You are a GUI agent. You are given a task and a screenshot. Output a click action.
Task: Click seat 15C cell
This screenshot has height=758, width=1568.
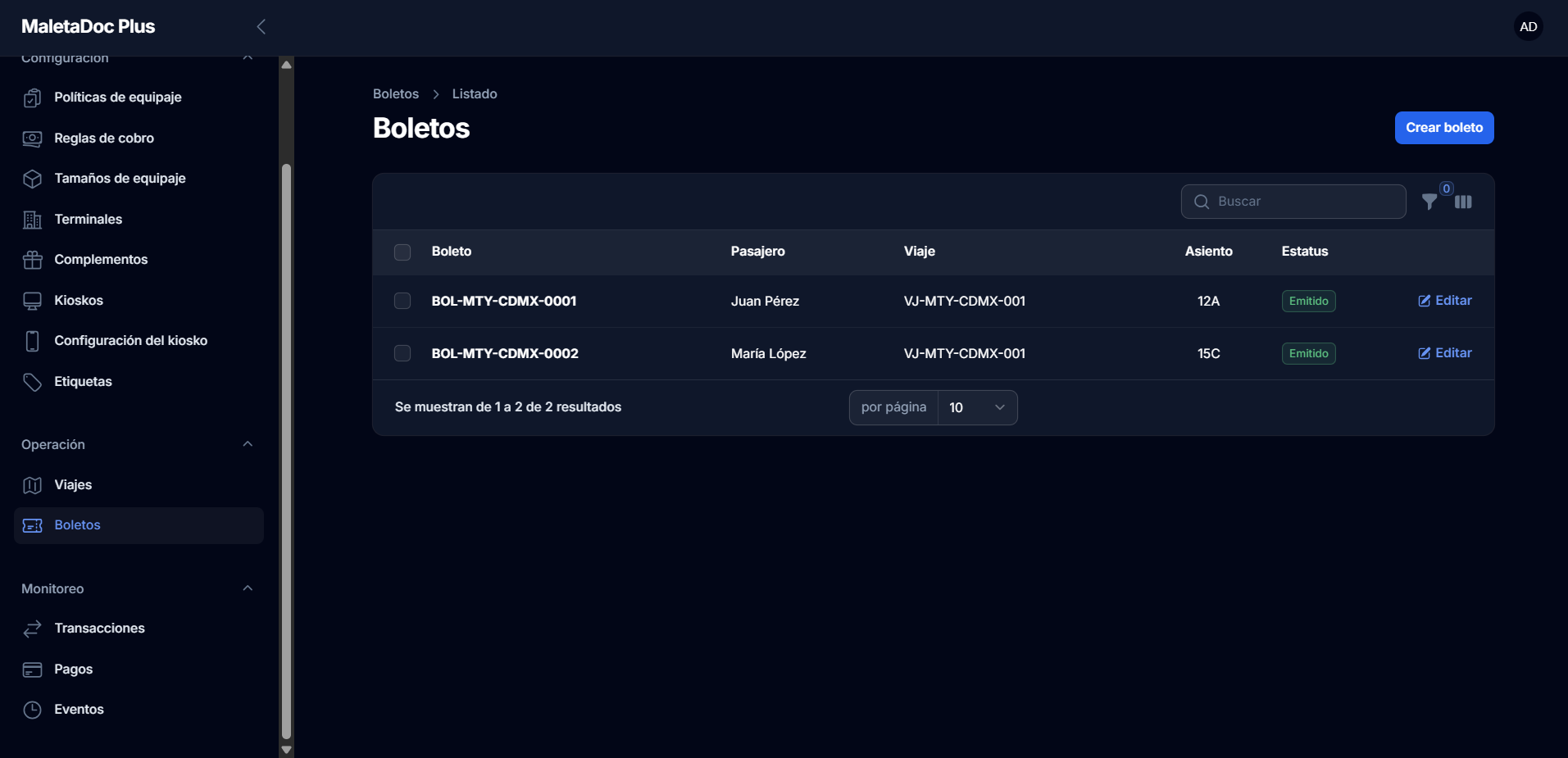click(x=1208, y=353)
